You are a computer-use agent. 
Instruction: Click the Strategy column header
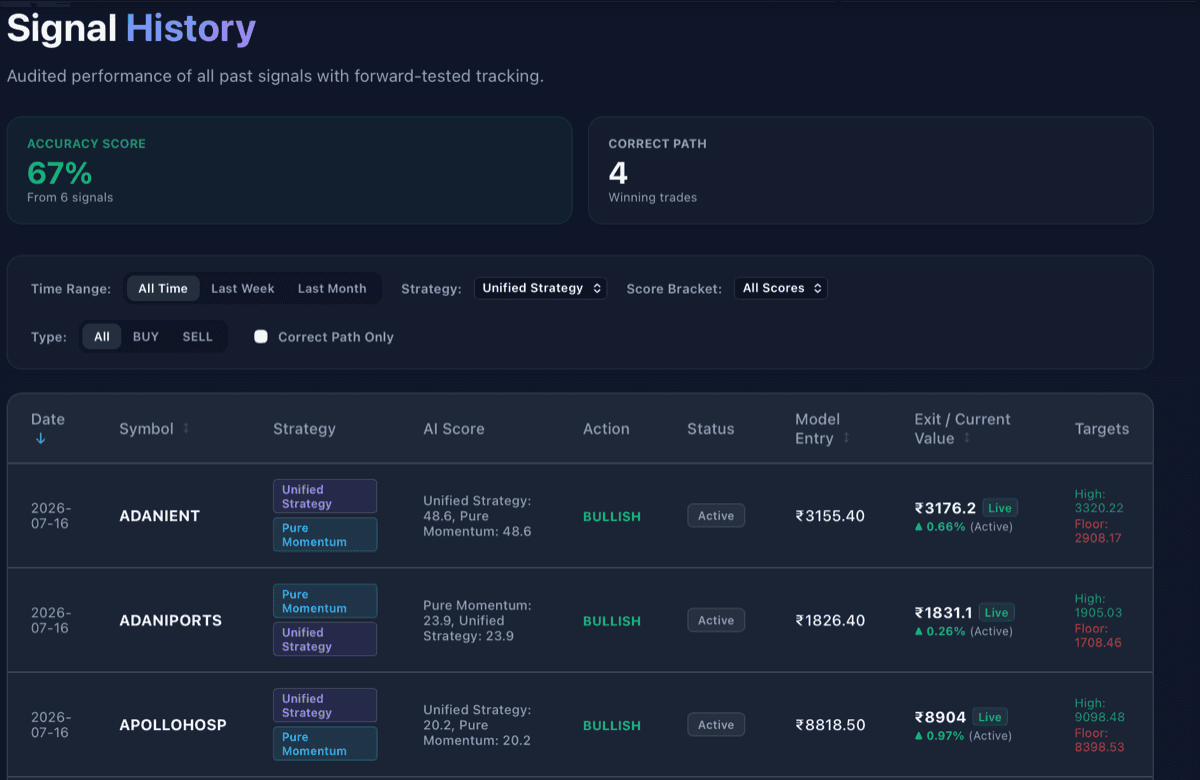304,429
